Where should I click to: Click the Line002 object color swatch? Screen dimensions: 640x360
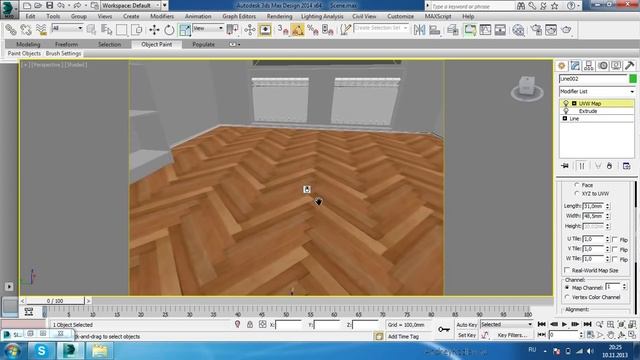coord(633,79)
